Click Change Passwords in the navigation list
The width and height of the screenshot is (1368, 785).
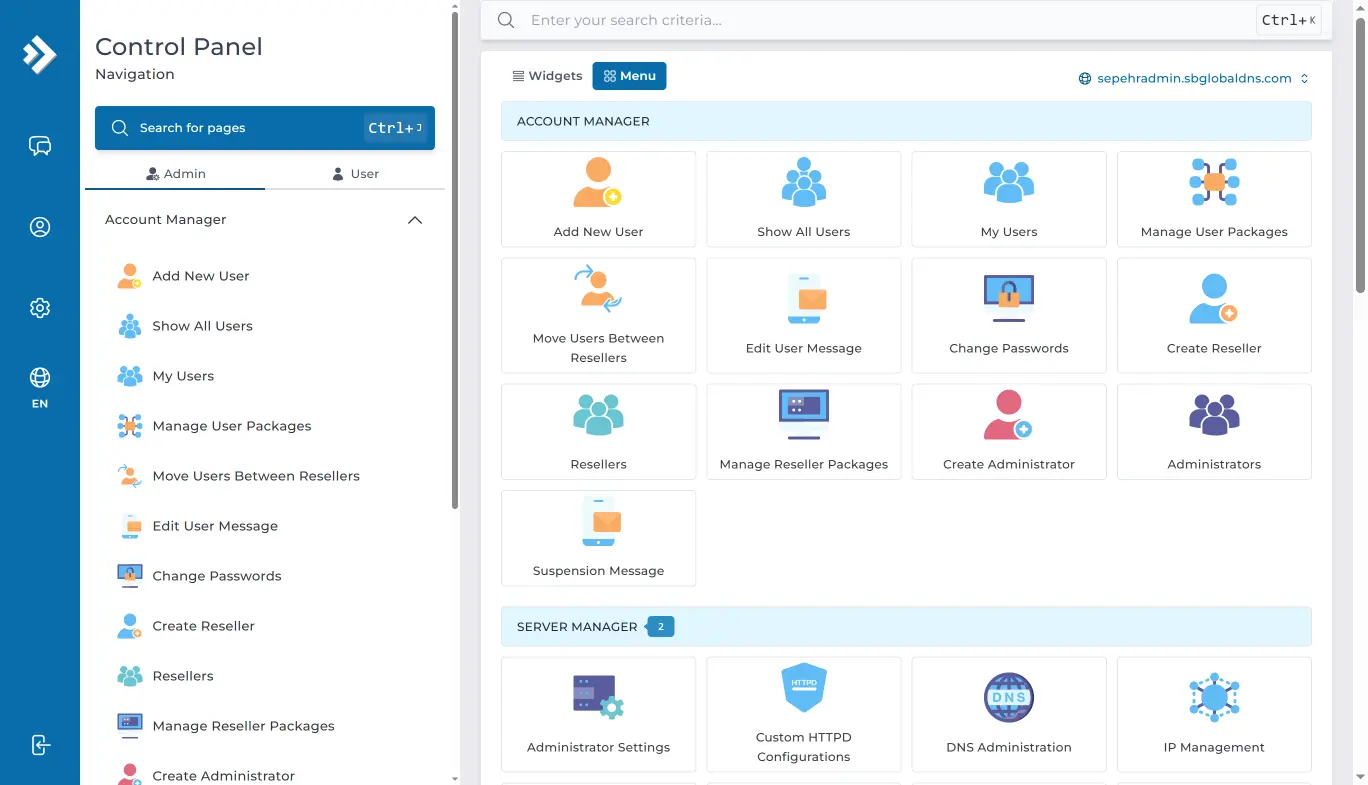tap(217, 576)
